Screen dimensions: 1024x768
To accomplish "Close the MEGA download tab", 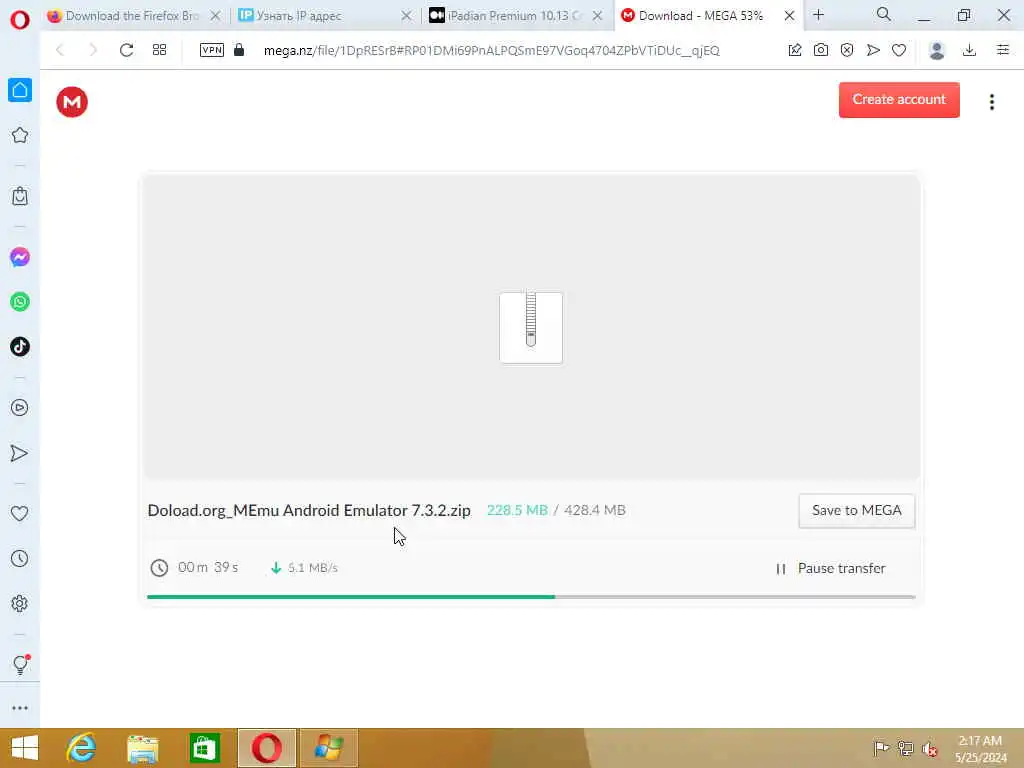I will click(789, 16).
